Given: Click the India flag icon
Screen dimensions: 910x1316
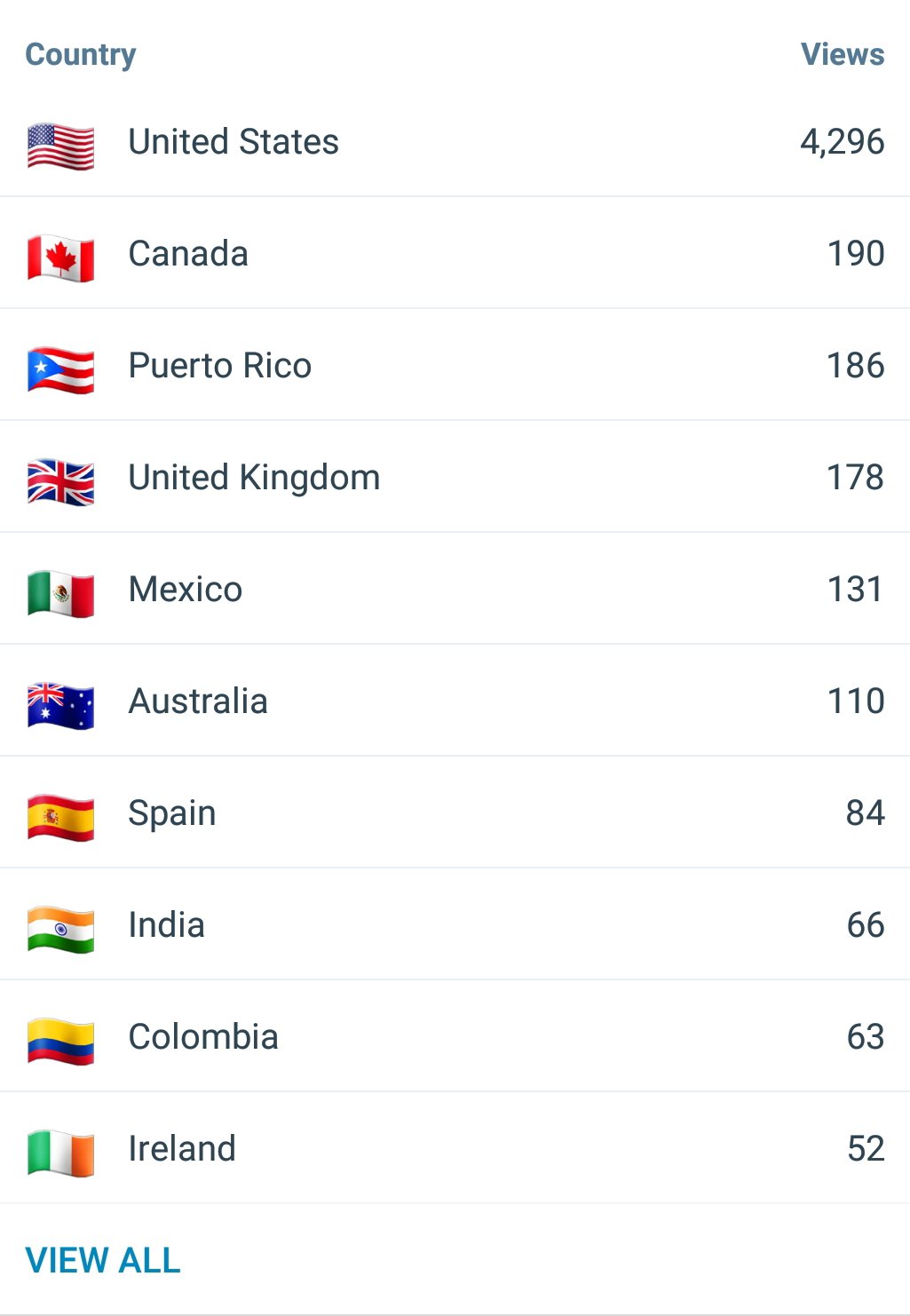Looking at the screenshot, I should [x=60, y=929].
